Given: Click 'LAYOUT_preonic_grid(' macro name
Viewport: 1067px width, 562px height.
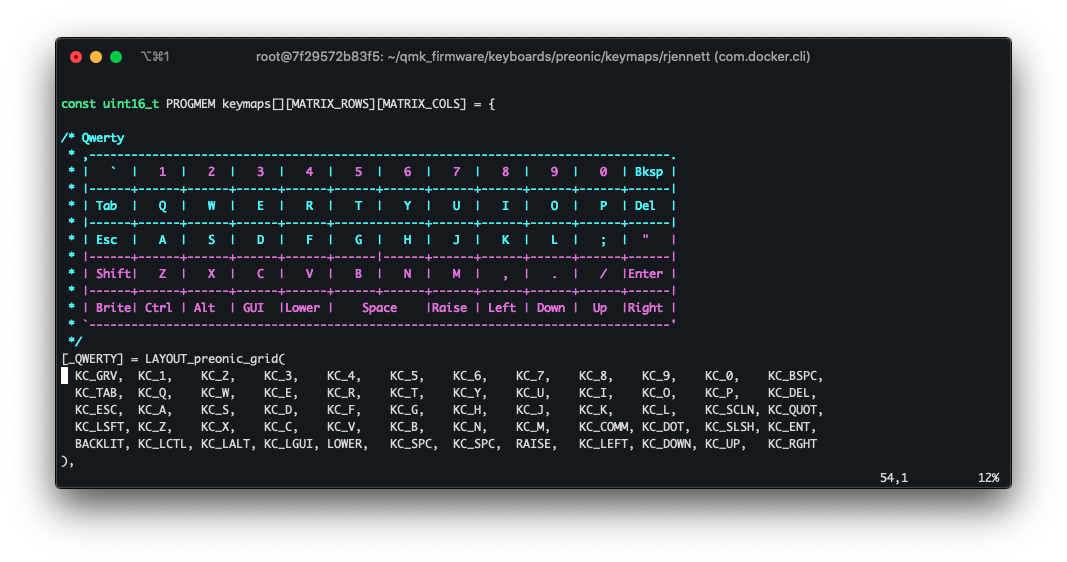Looking at the screenshot, I should pyautogui.click(x=215, y=359).
